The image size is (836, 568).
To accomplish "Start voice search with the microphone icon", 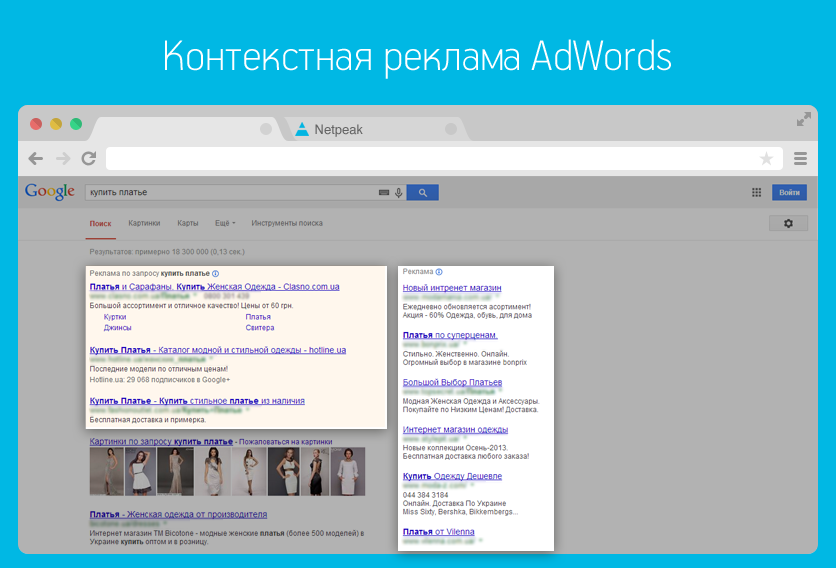I will tap(398, 193).
